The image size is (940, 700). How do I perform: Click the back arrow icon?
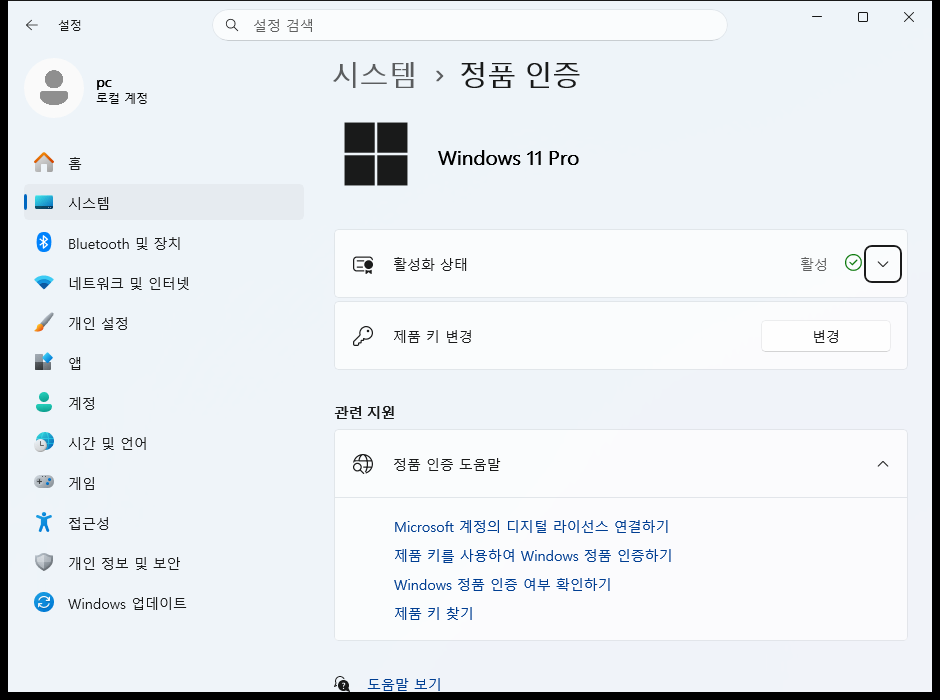coord(32,25)
